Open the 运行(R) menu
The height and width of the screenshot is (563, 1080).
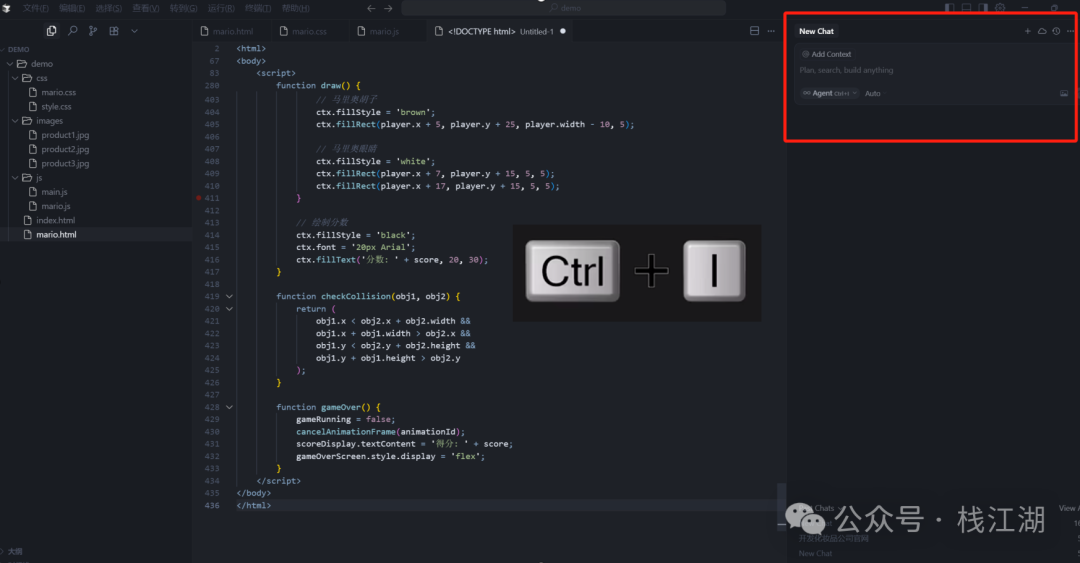[221, 8]
